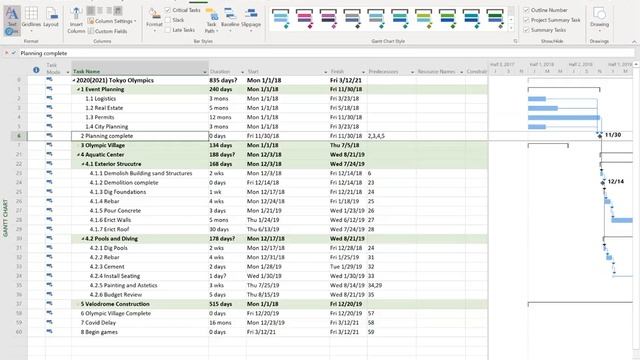Open the Slippage menu
Image resolution: width=640 pixels, height=360 pixels.
[x=251, y=19]
